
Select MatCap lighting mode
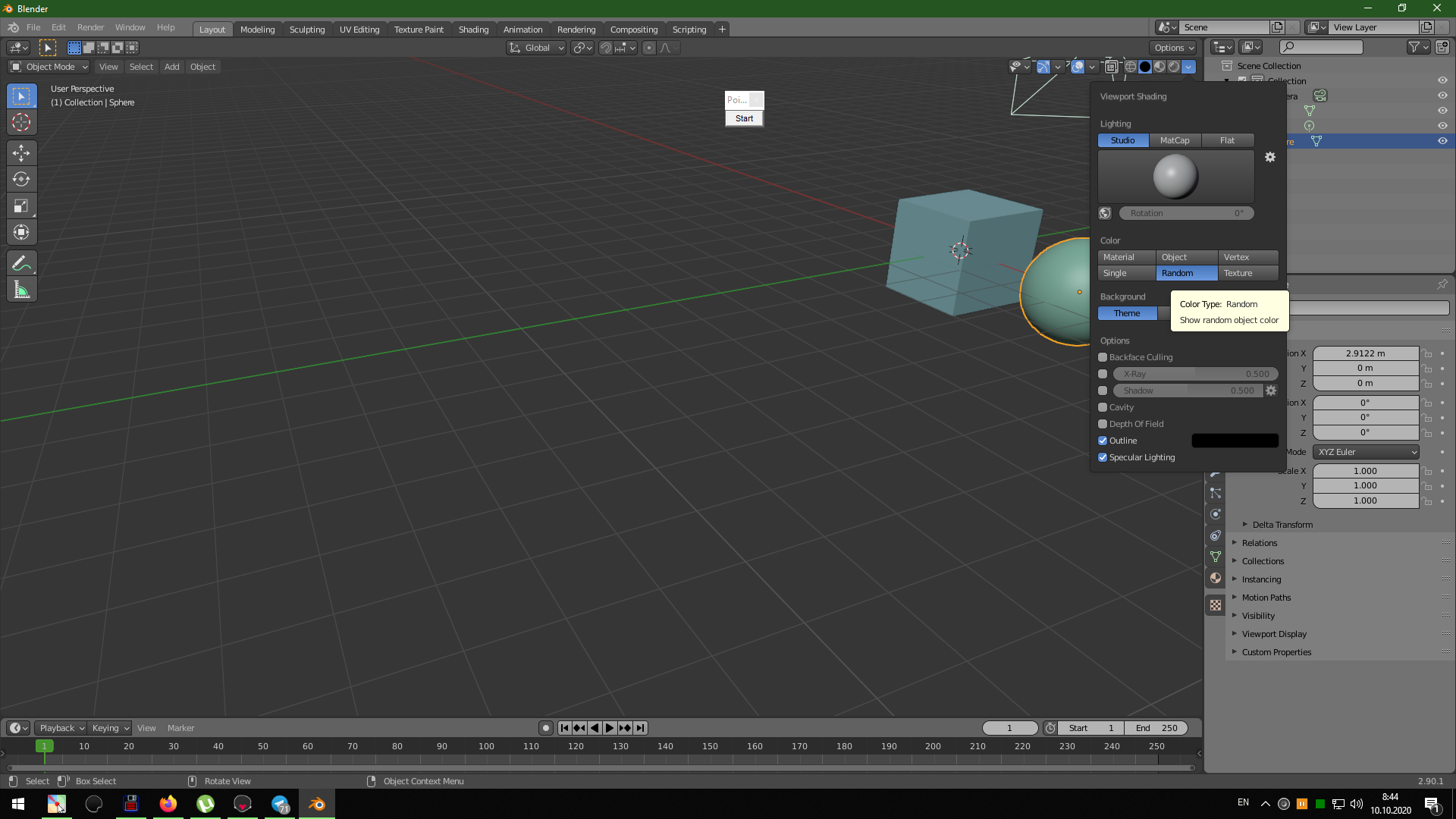(x=1175, y=140)
